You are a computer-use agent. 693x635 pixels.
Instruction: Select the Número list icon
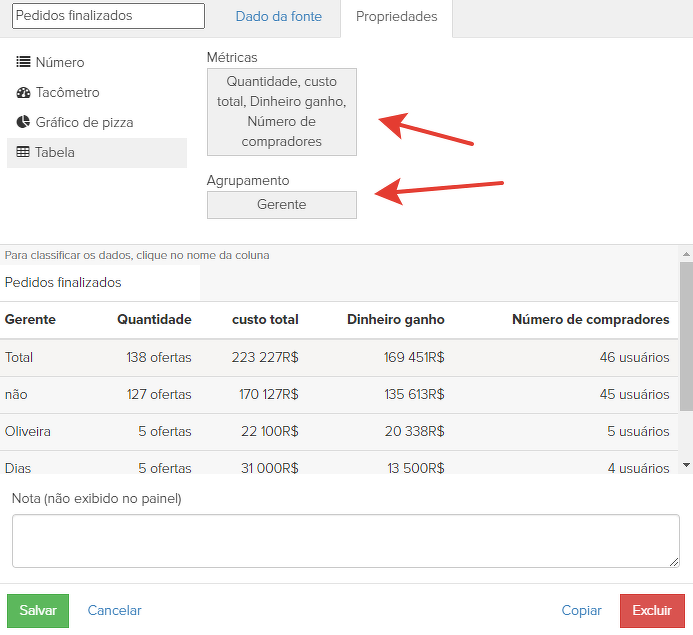(x=23, y=62)
